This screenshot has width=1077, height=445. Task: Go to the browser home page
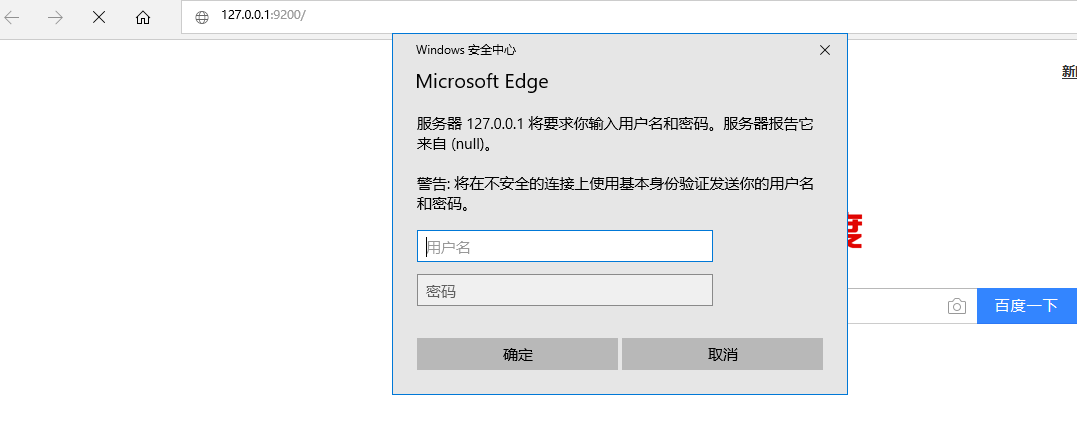(x=143, y=17)
